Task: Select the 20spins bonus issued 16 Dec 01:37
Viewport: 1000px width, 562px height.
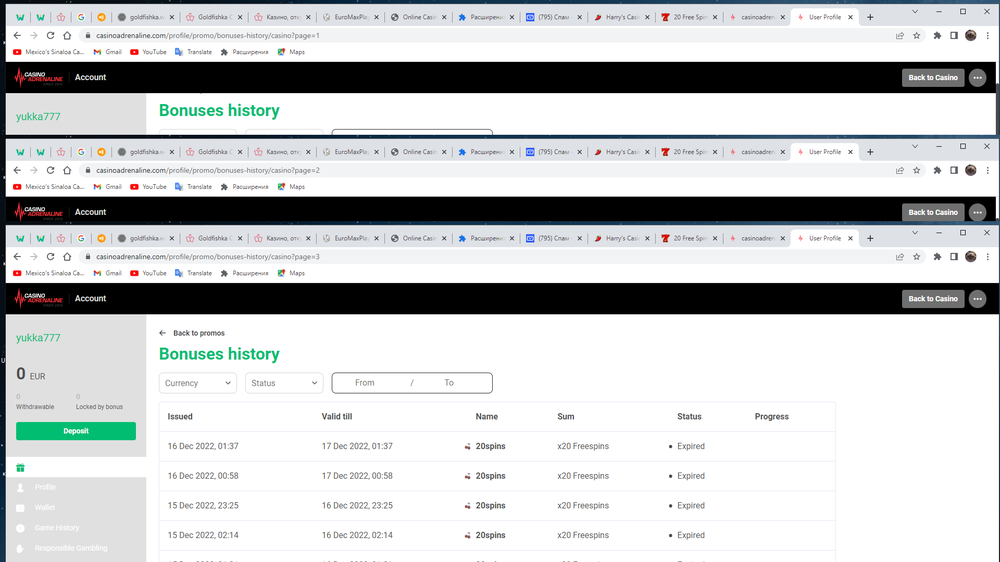Action: tap(490, 447)
